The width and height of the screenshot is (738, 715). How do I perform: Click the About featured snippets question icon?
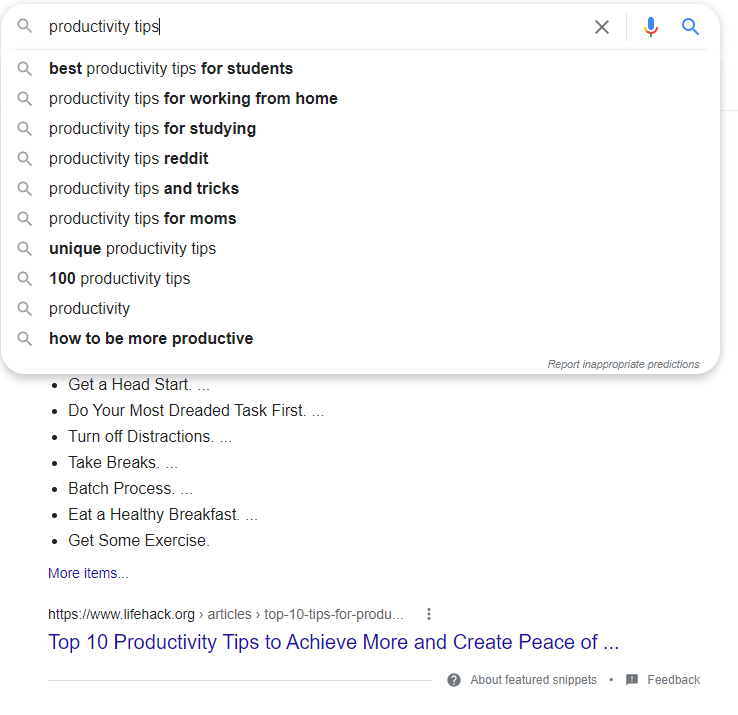pyautogui.click(x=454, y=680)
